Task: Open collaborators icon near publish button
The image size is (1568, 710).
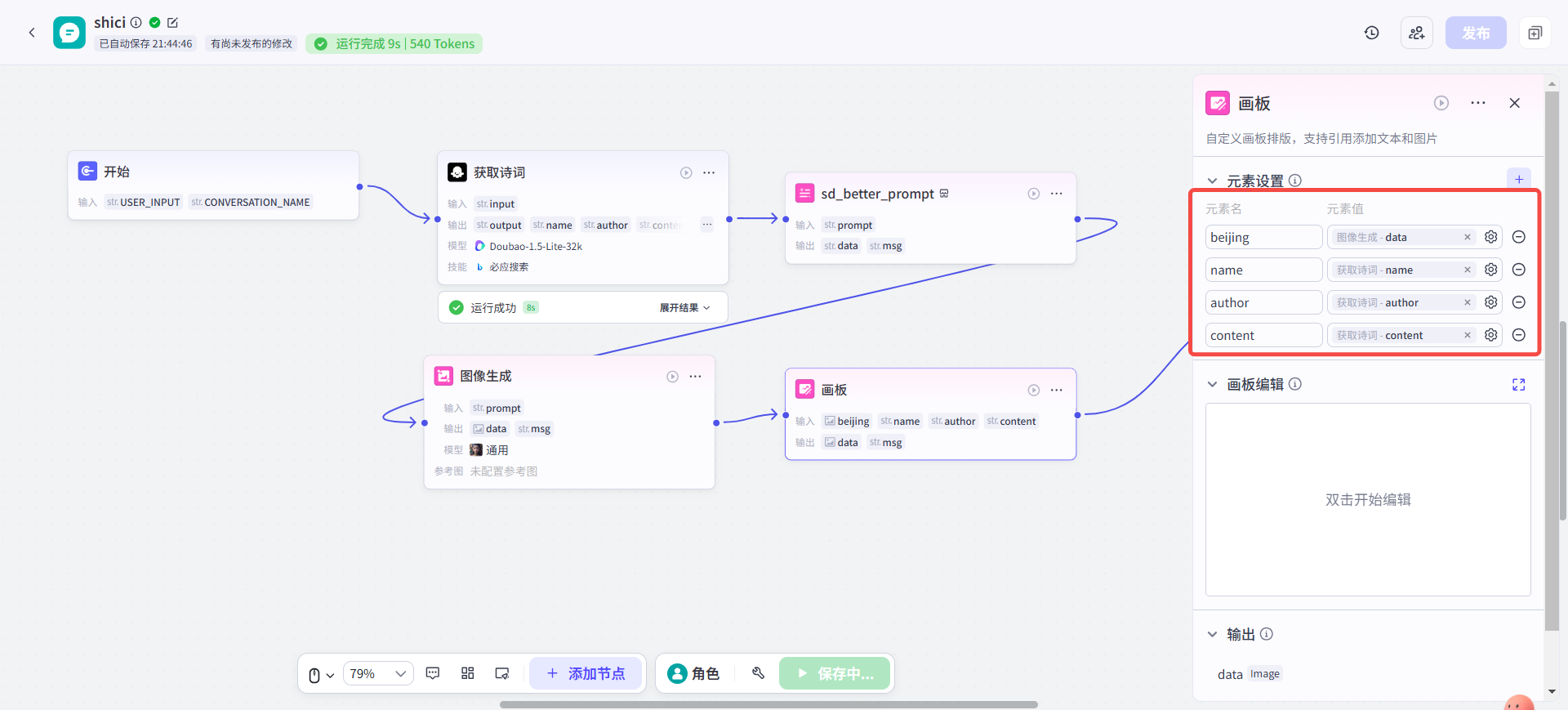Action: click(1417, 33)
